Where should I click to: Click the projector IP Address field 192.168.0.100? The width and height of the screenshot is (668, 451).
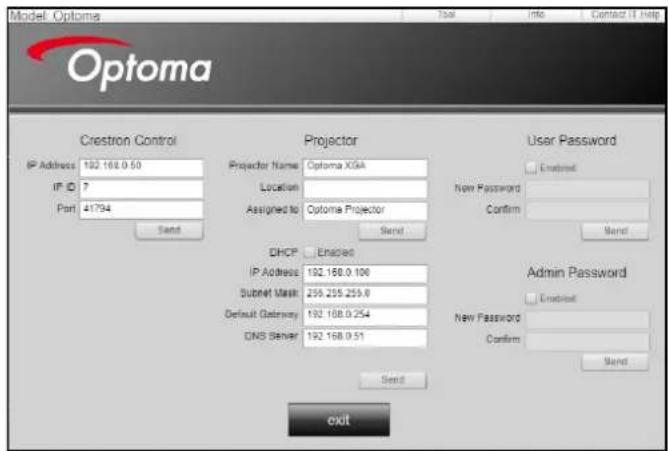[x=365, y=273]
